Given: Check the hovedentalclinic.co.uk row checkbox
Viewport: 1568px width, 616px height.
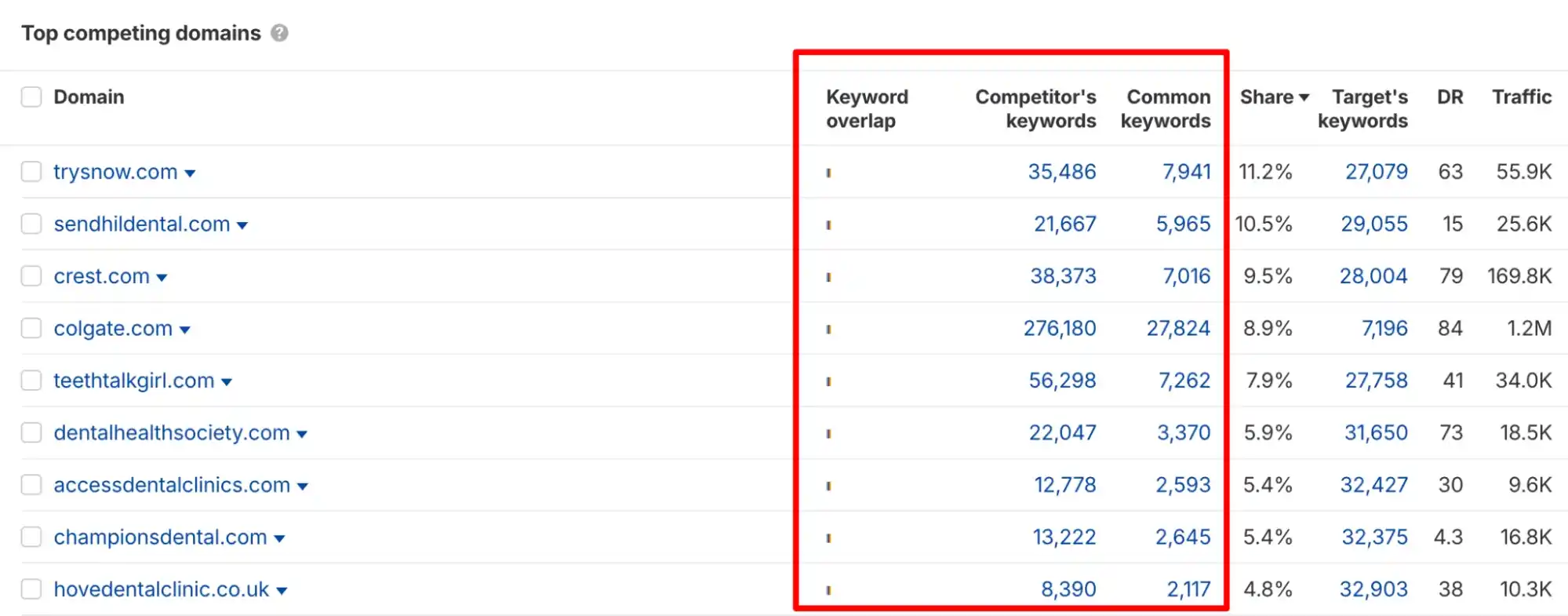Looking at the screenshot, I should [31, 589].
